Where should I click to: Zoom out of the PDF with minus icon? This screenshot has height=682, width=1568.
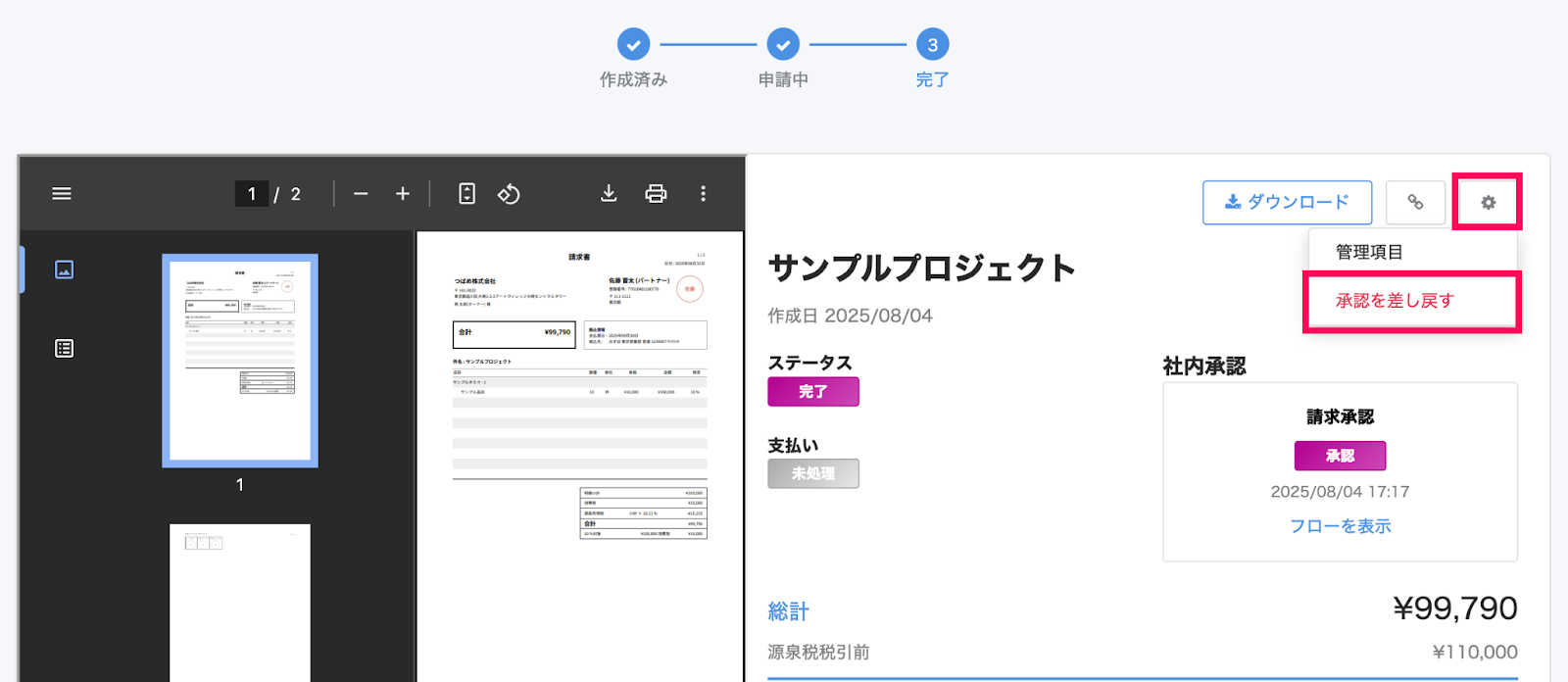pyautogui.click(x=361, y=194)
